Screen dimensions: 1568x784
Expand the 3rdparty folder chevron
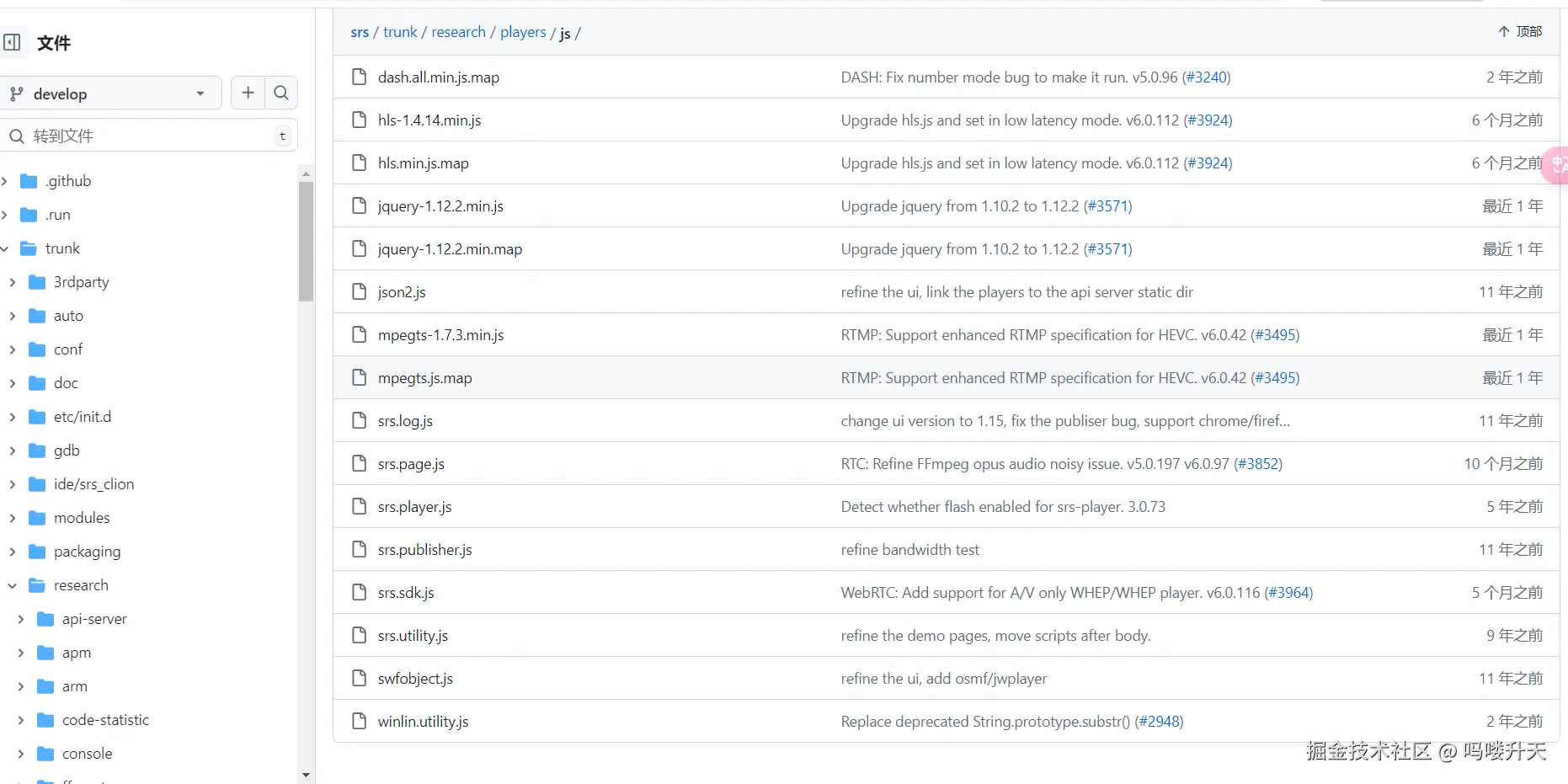[12, 282]
